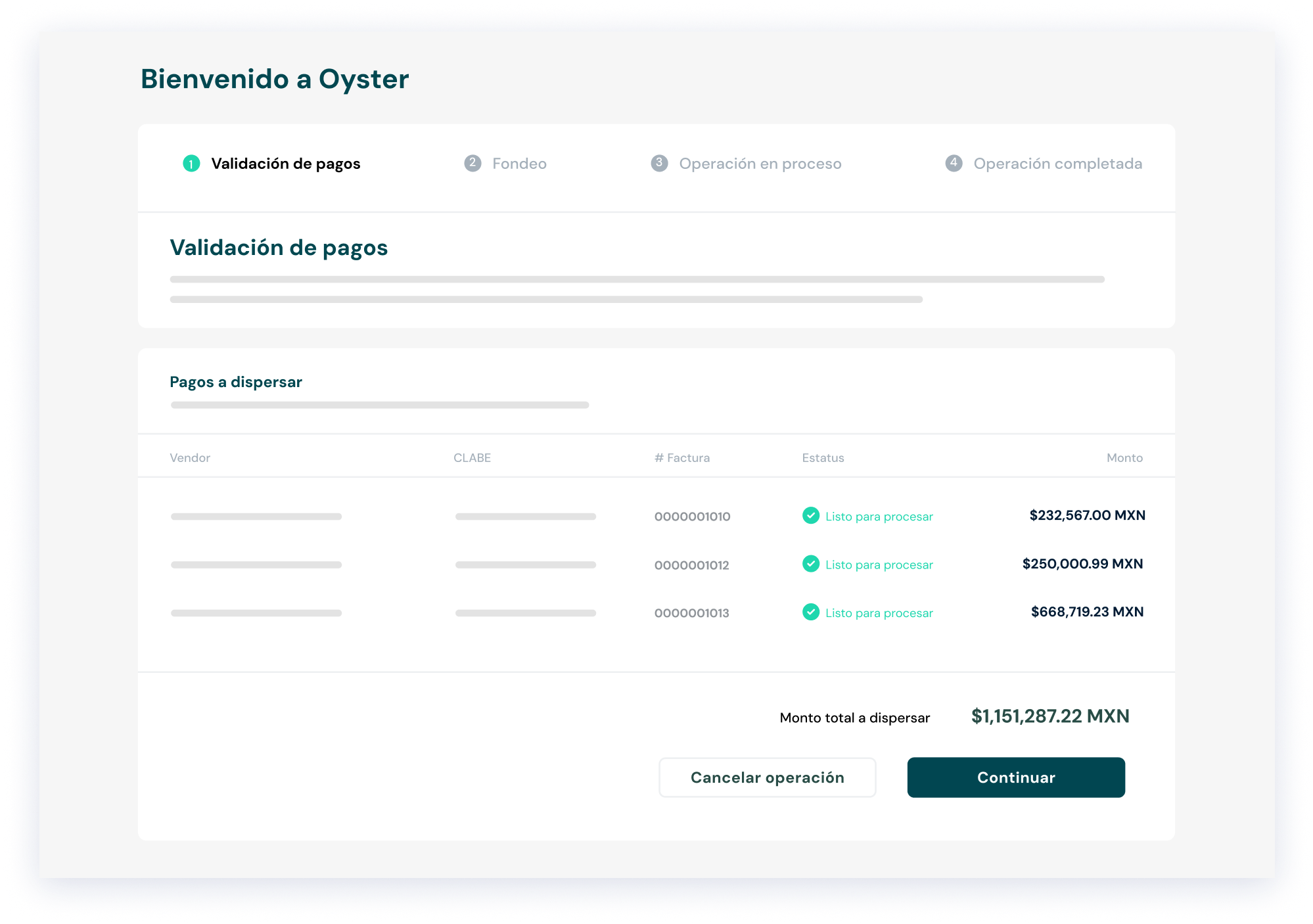Click the check icon beside factura 0000001012

point(811,564)
